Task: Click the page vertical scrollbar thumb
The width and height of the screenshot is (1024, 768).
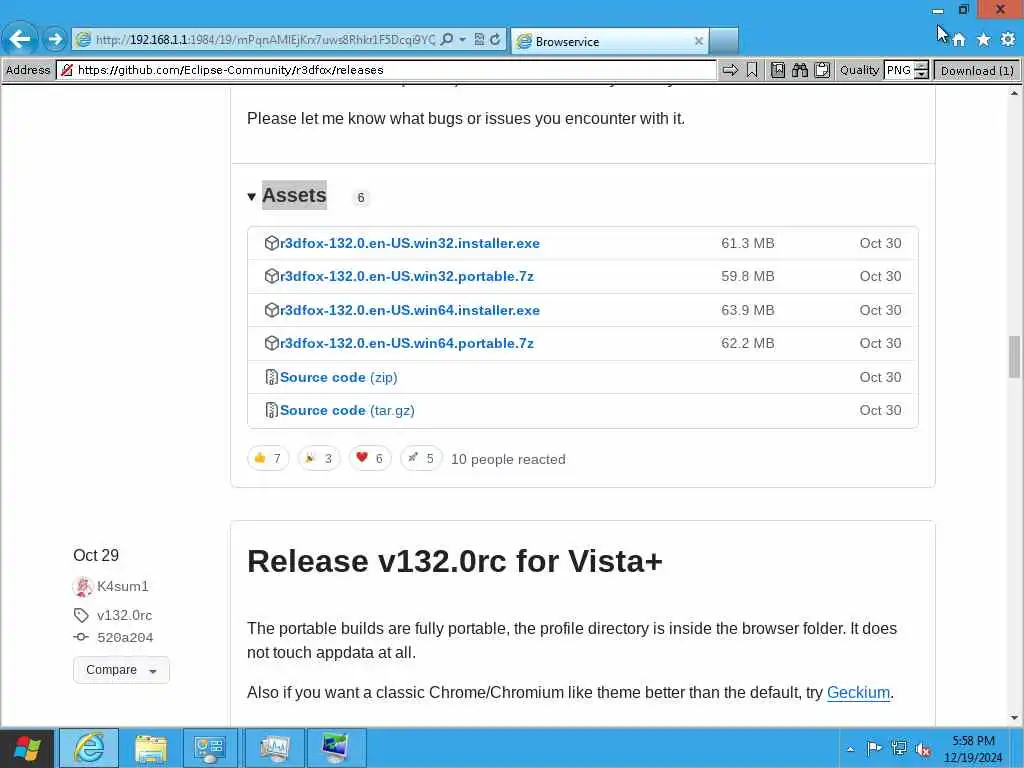Action: (1014, 357)
